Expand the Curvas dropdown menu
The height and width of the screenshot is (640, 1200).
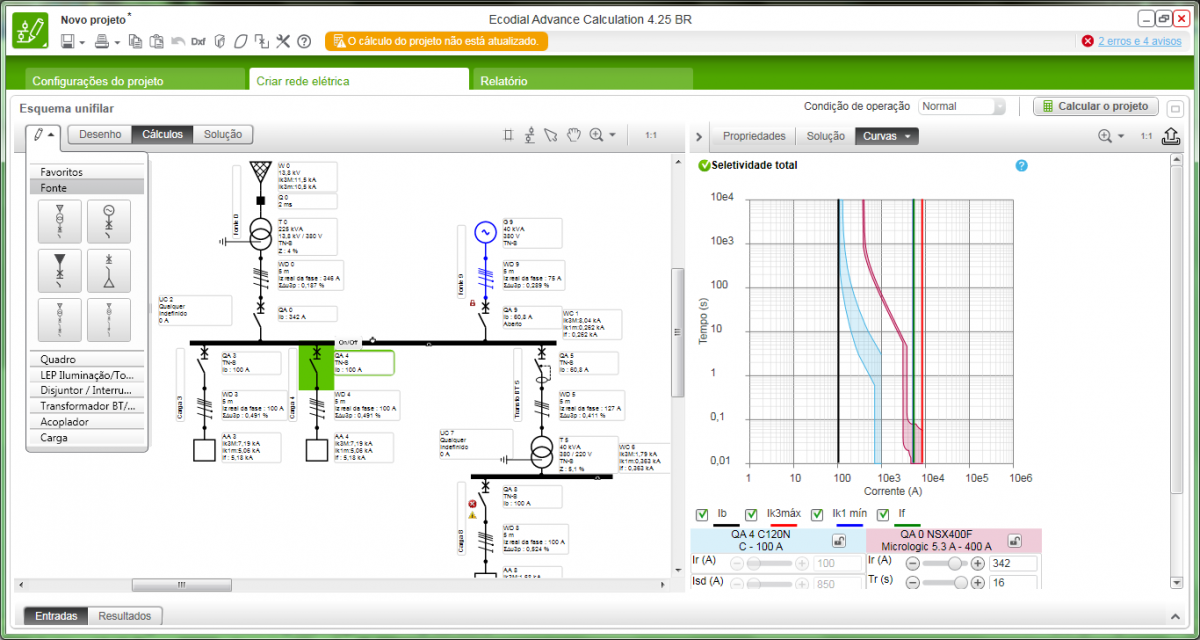click(906, 136)
